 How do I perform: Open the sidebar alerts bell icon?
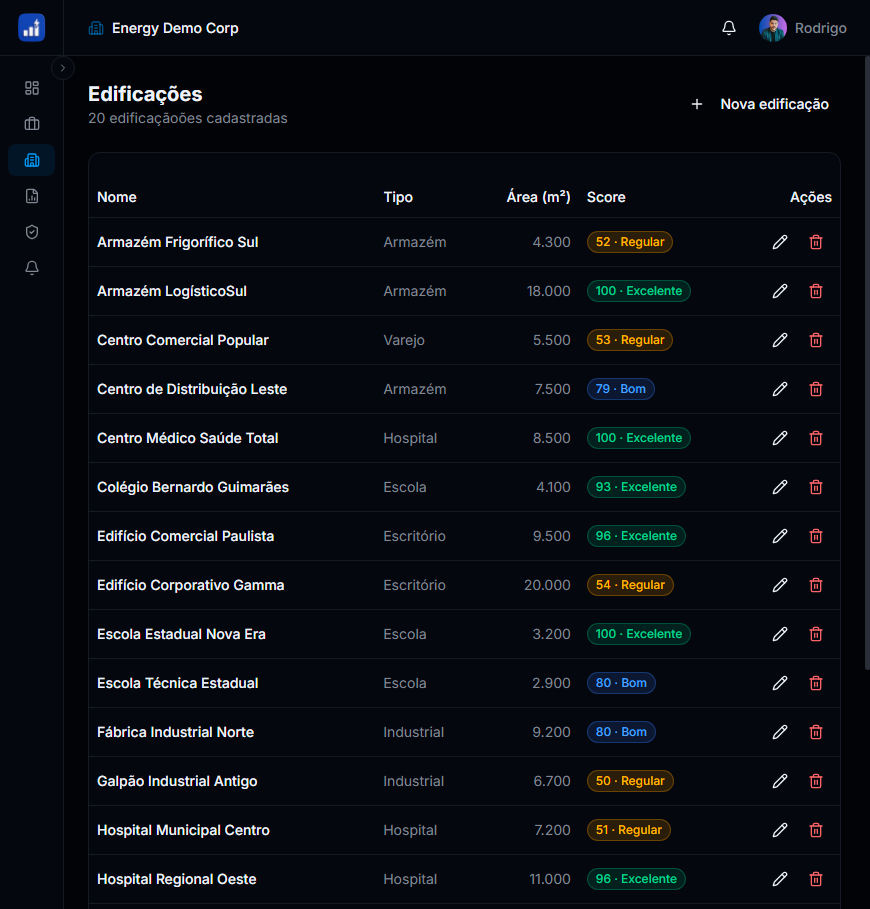[31, 268]
